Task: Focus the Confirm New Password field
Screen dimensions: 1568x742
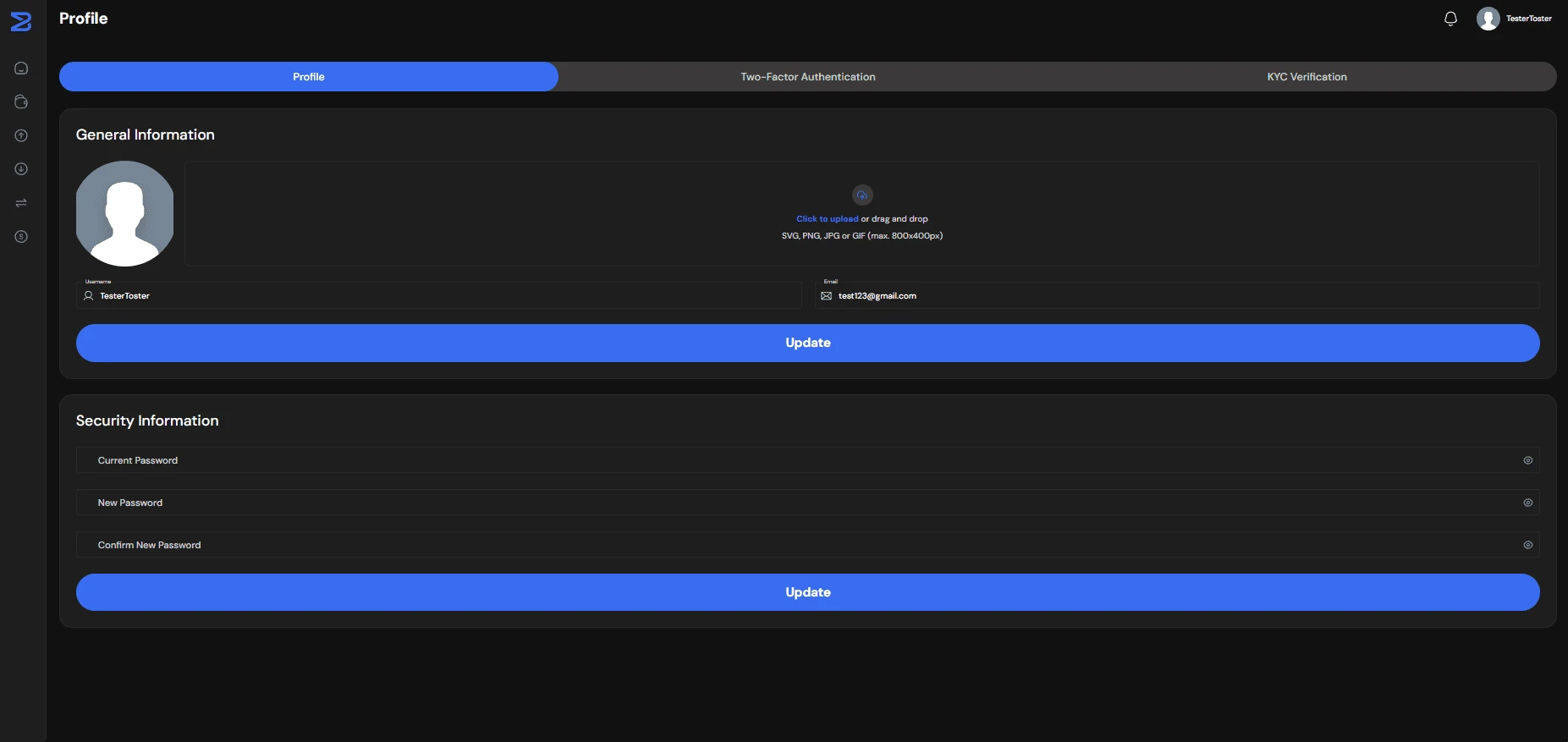Action: (808, 545)
